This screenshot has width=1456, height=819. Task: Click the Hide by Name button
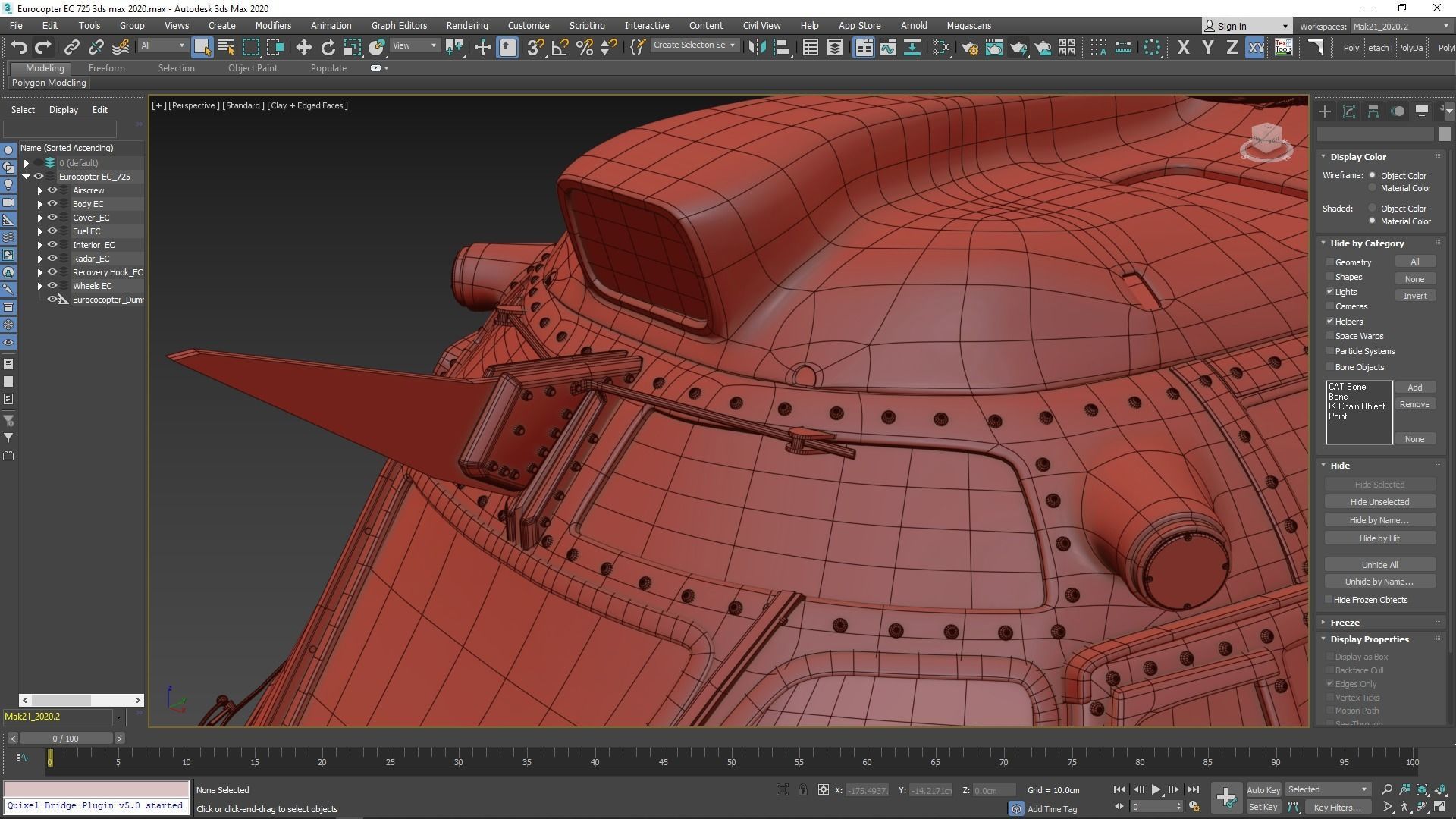[x=1379, y=520]
